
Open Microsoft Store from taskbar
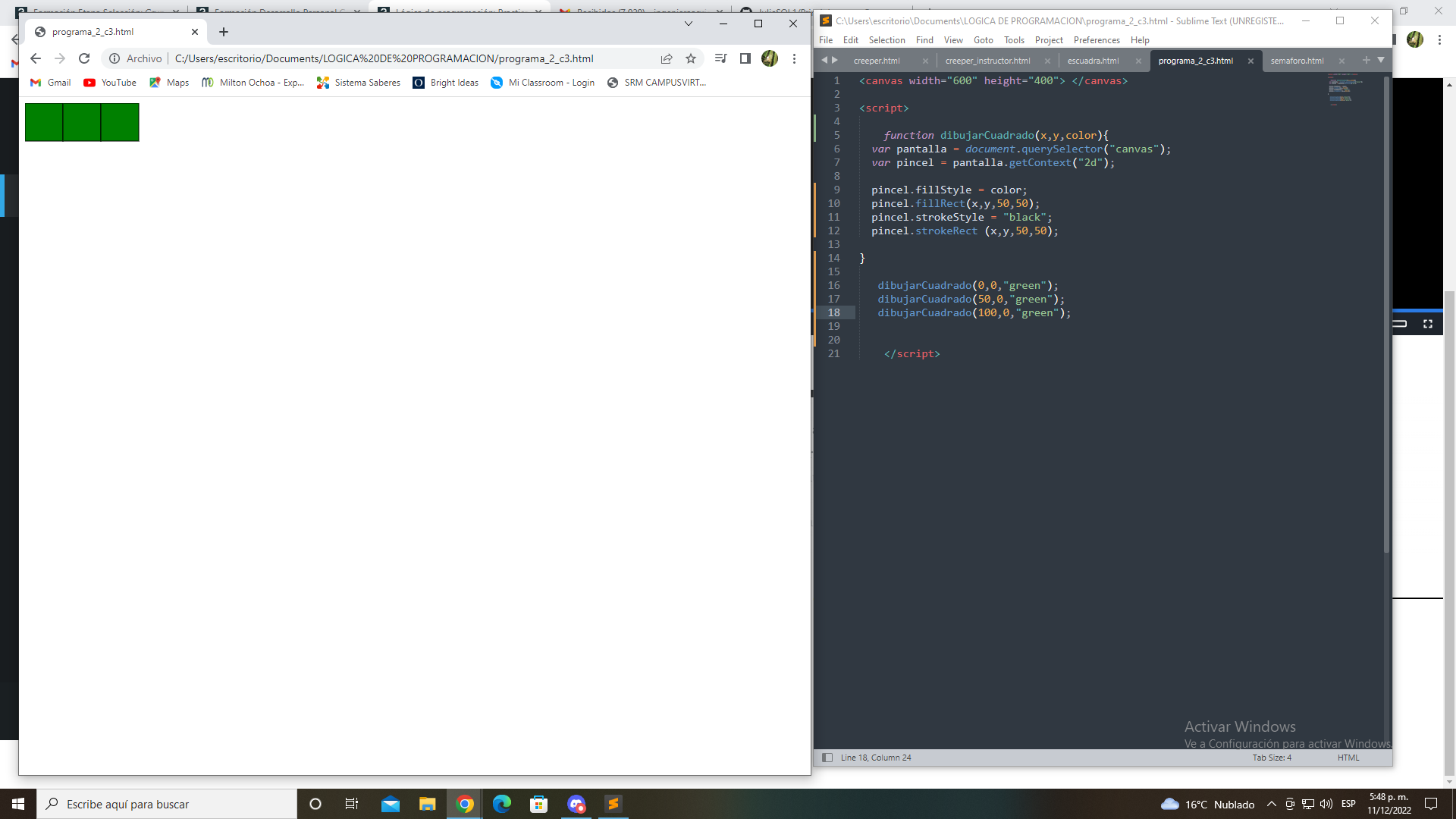point(539,804)
